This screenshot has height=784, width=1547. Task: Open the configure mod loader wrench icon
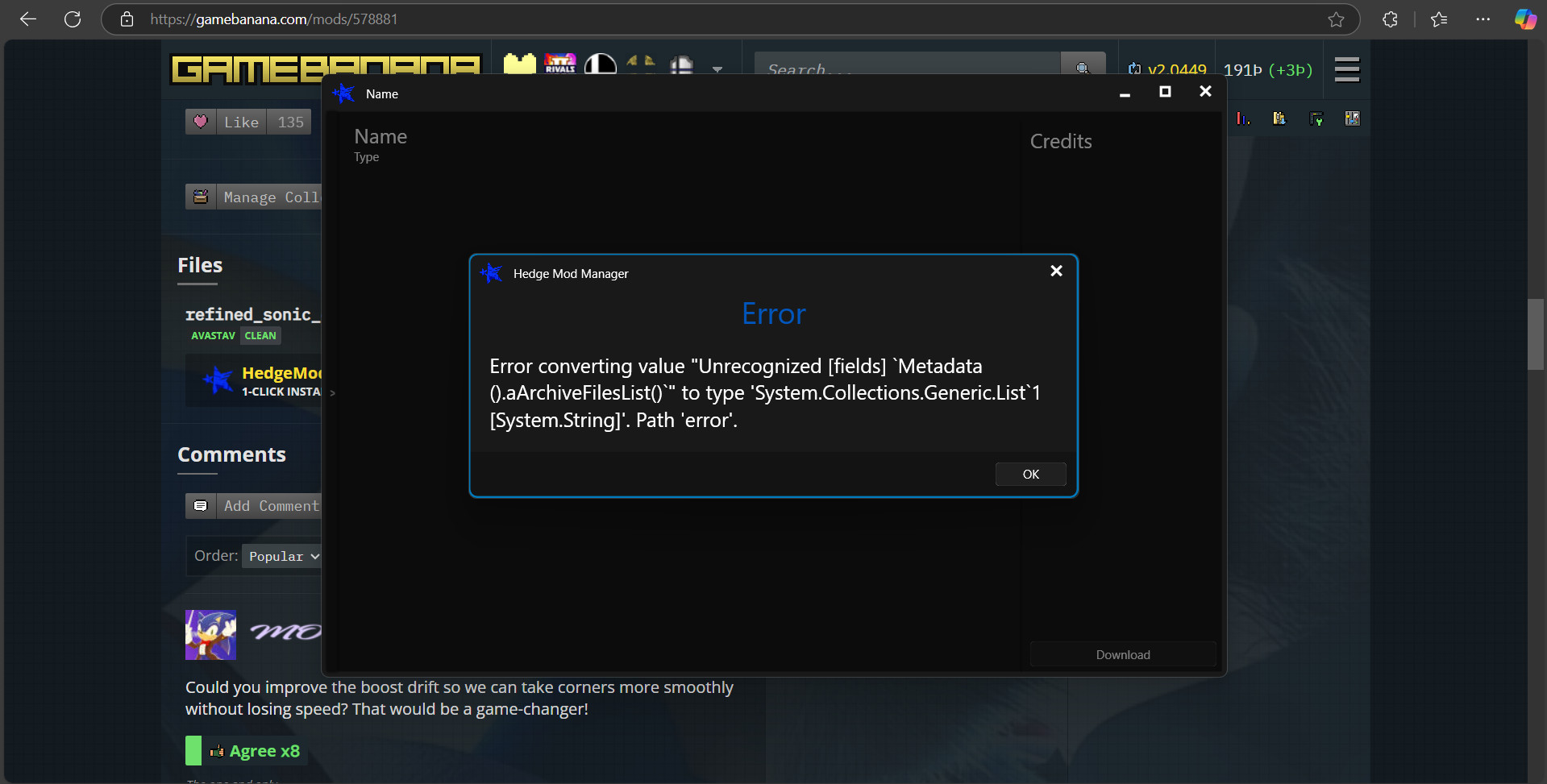point(1317,118)
